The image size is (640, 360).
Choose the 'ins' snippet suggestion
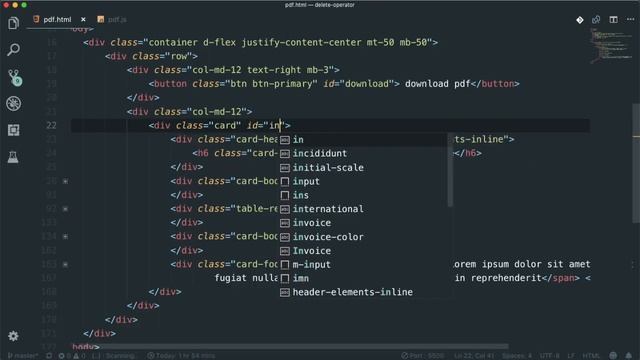pos(363,195)
